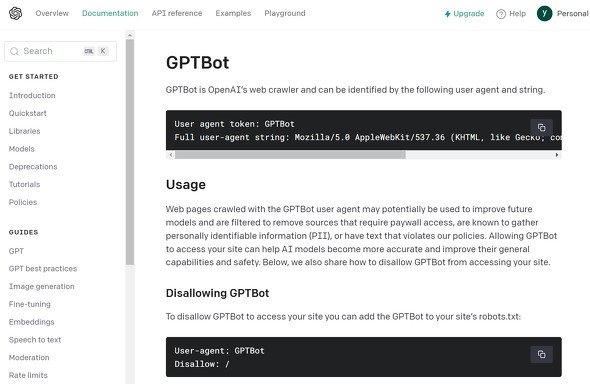The width and height of the screenshot is (590, 384).
Task: Copy the robots.txt Disallow code block
Action: (x=541, y=354)
